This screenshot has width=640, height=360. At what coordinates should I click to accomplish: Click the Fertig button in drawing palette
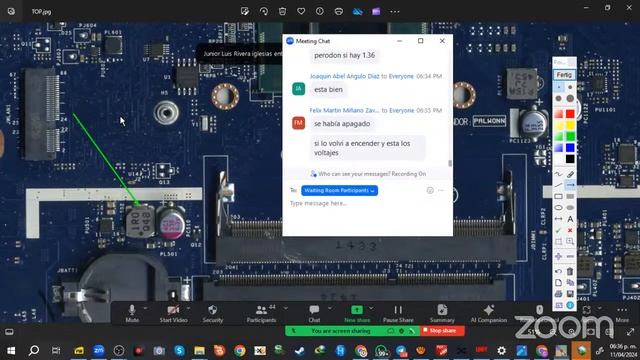click(x=564, y=75)
